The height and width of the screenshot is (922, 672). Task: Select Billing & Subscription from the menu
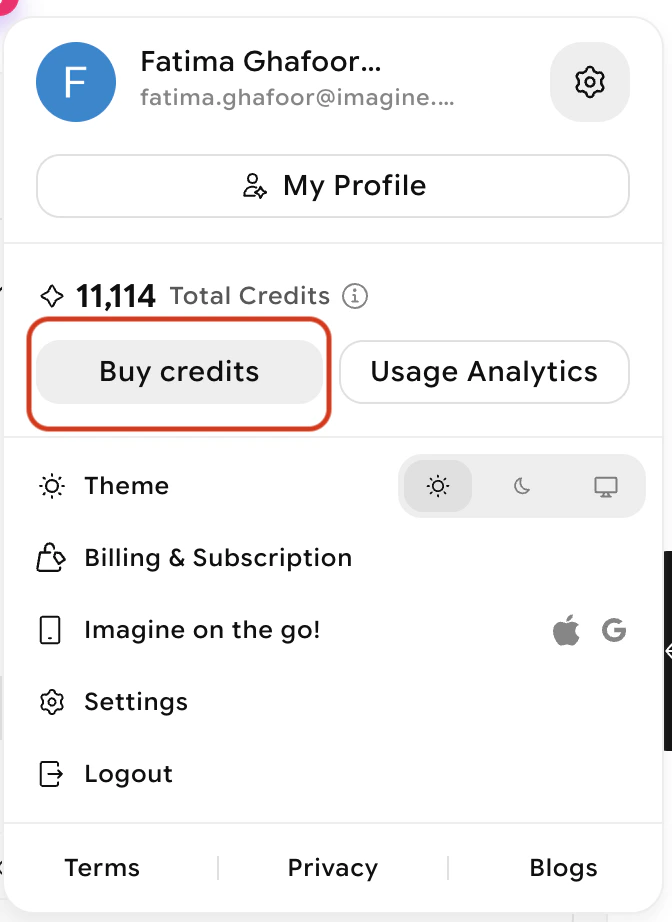click(x=218, y=558)
